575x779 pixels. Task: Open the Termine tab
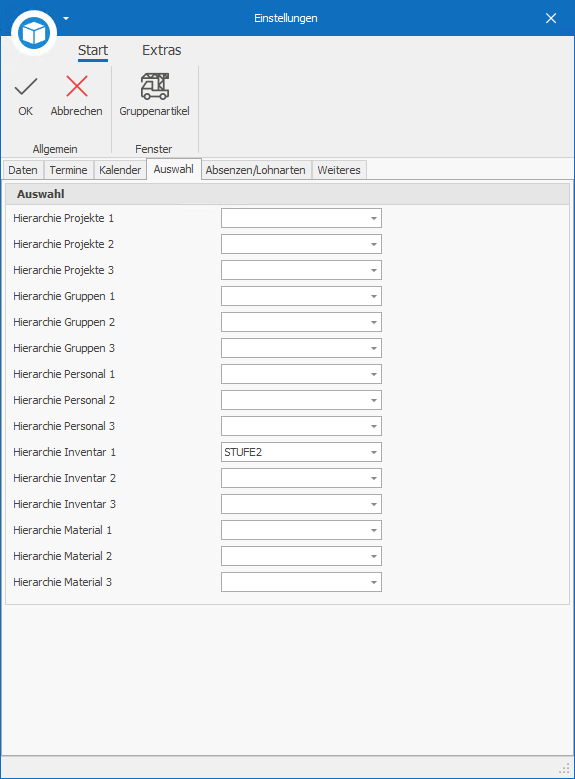(69, 170)
